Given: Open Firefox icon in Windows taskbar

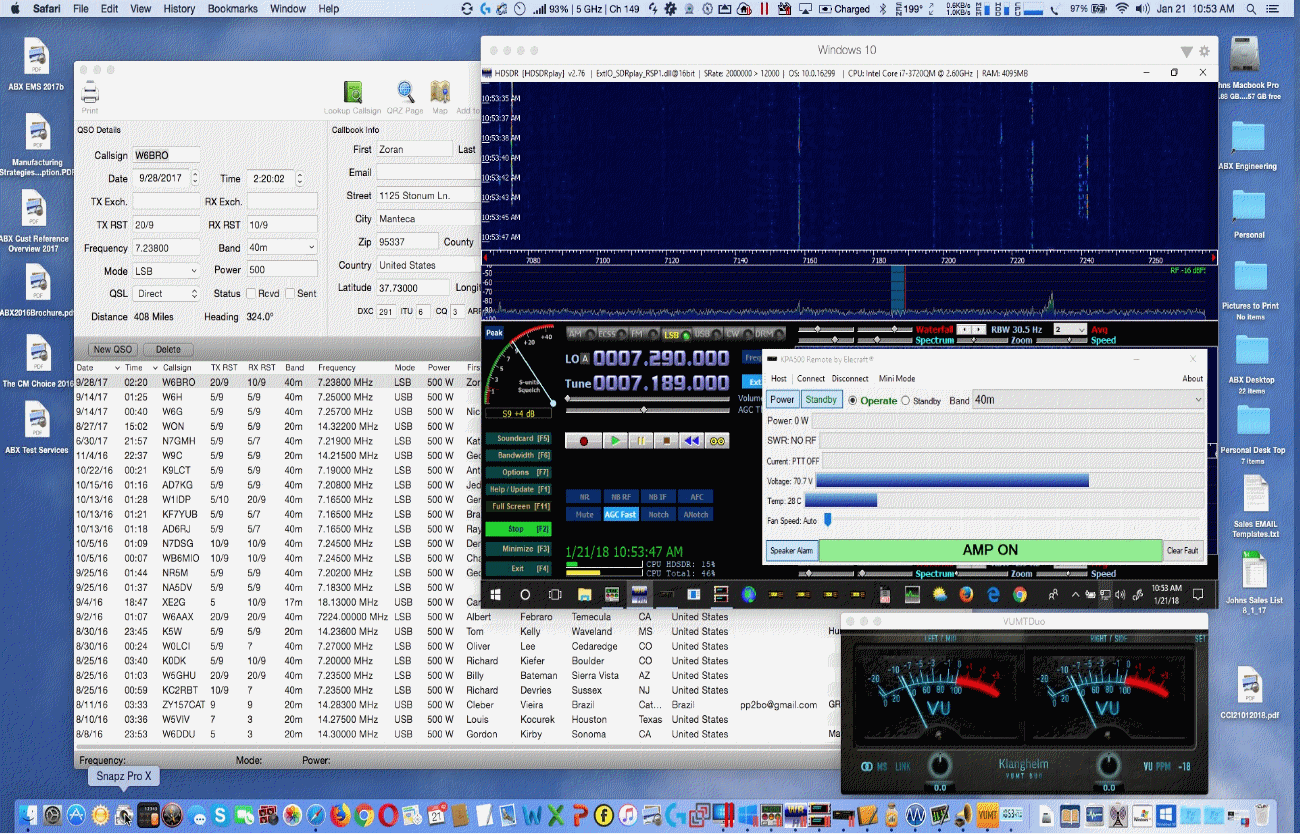Looking at the screenshot, I should pos(966,594).
